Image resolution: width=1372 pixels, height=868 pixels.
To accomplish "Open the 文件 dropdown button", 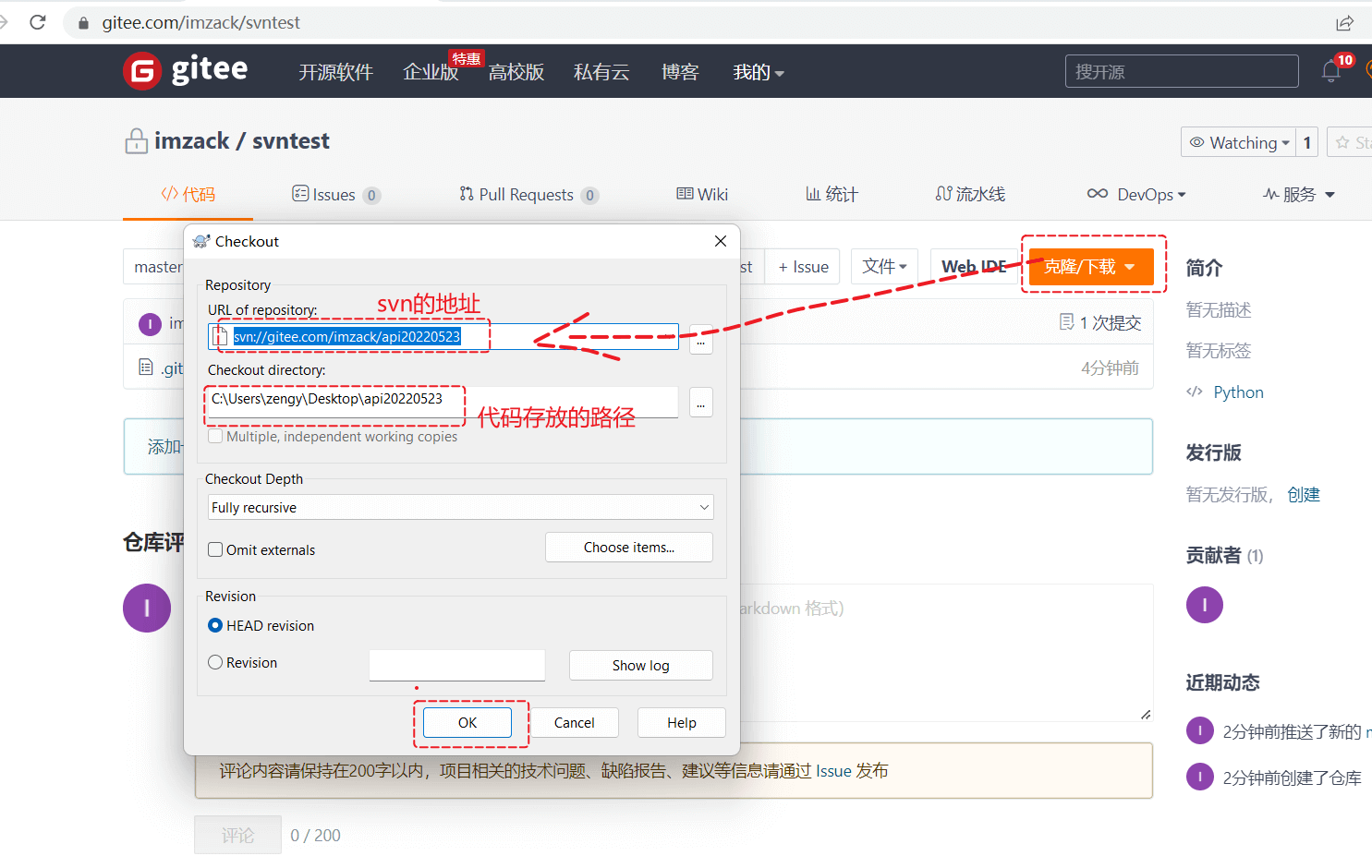I will 884,266.
